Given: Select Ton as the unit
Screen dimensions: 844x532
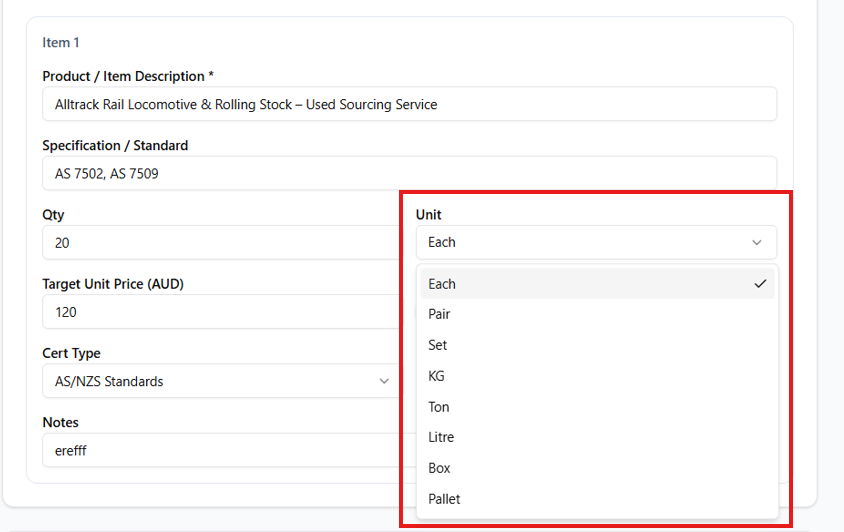Looking at the screenshot, I should tap(597, 407).
